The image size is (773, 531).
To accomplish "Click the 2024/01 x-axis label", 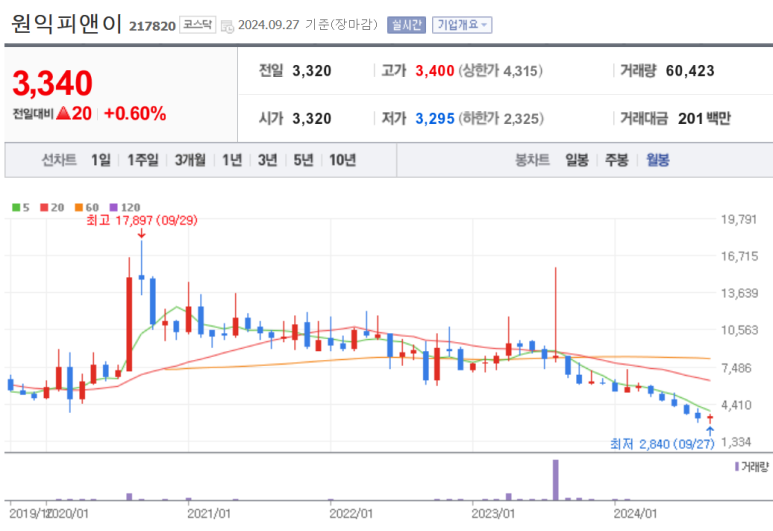I will 635,514.
